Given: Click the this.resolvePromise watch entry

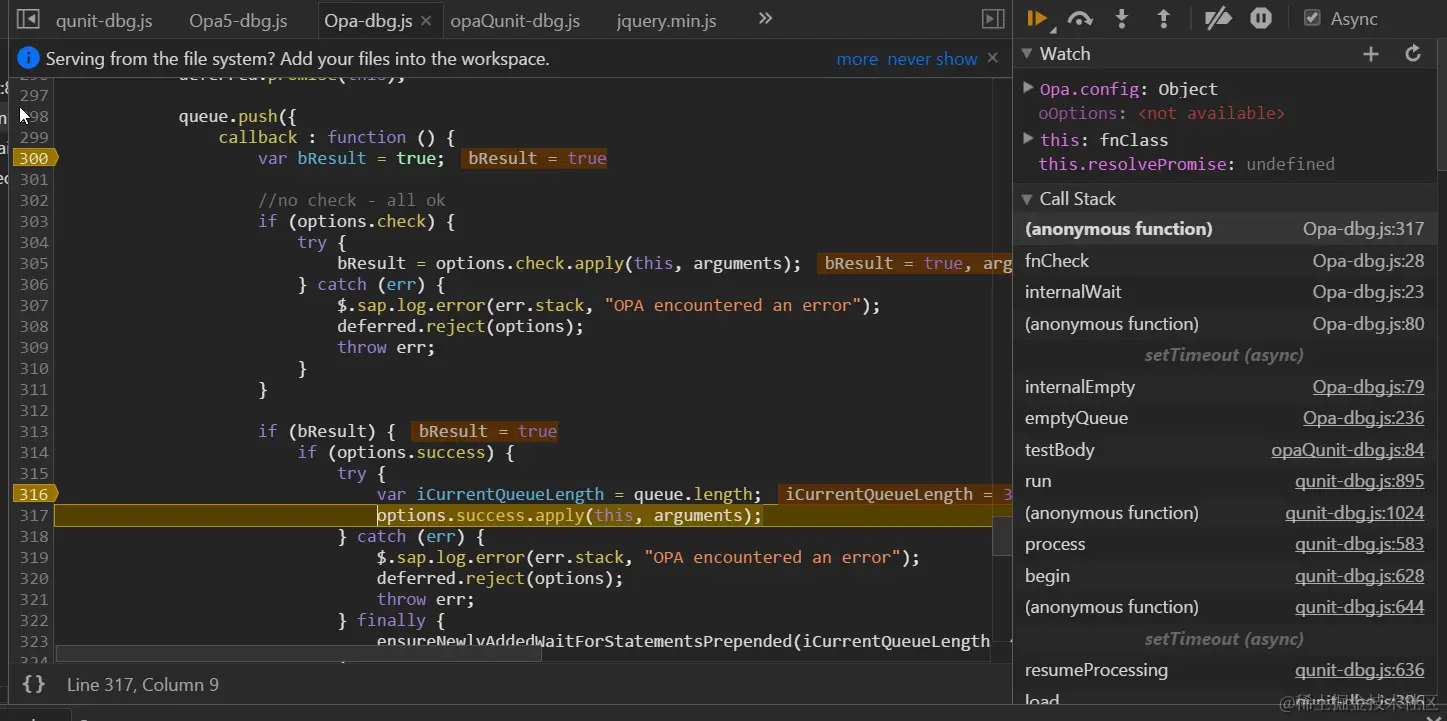Looking at the screenshot, I should pos(1186,164).
